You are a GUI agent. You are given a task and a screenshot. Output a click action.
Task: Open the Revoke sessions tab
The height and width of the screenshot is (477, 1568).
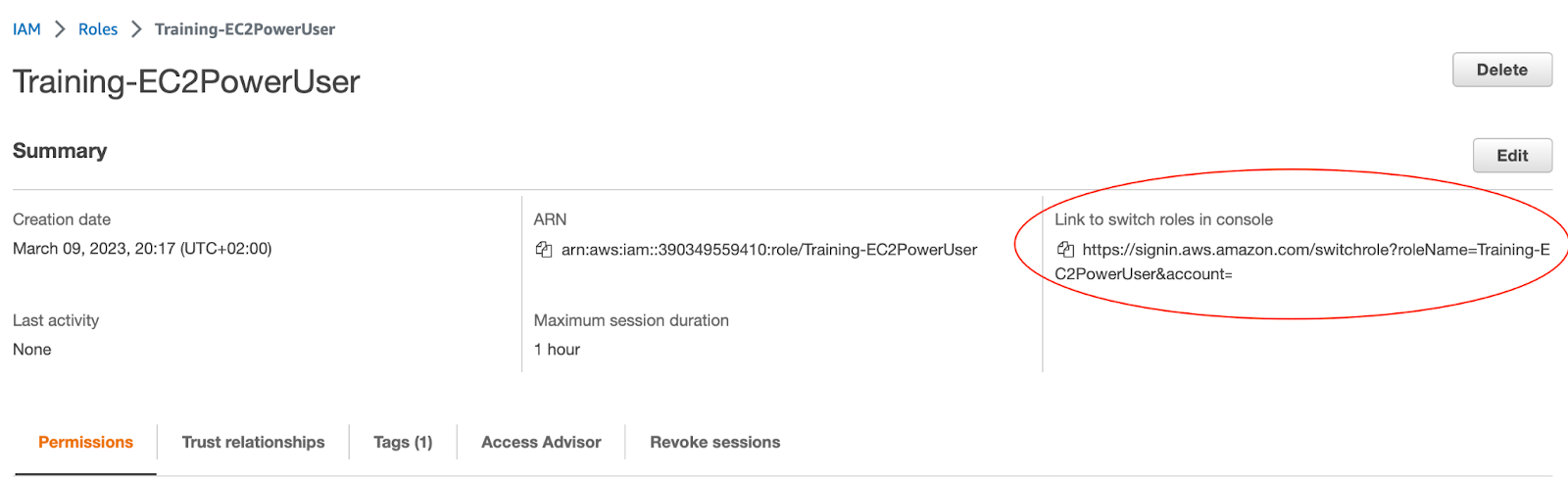[x=714, y=442]
